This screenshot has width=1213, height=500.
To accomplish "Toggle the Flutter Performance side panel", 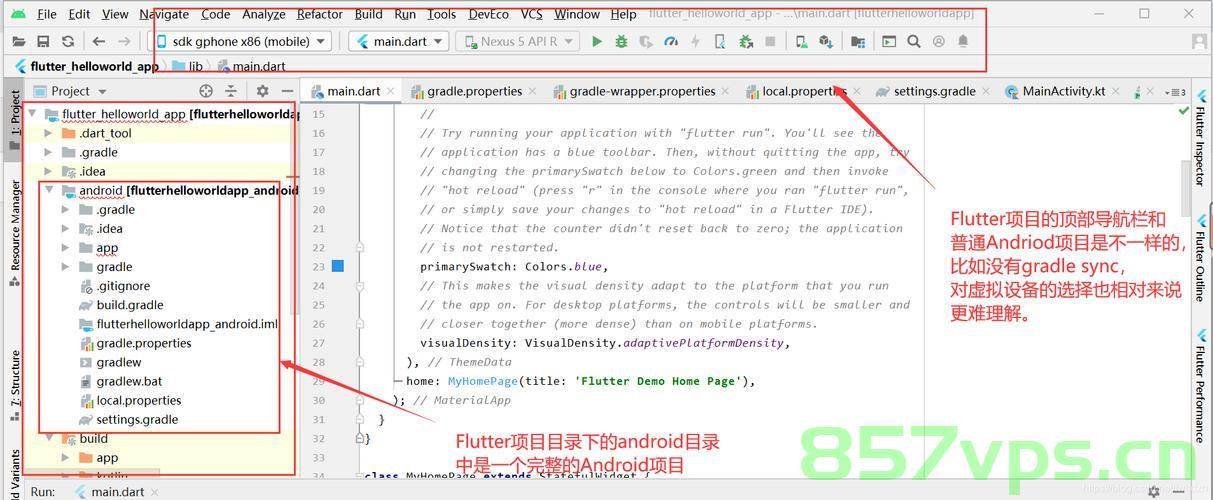I will [x=1200, y=385].
